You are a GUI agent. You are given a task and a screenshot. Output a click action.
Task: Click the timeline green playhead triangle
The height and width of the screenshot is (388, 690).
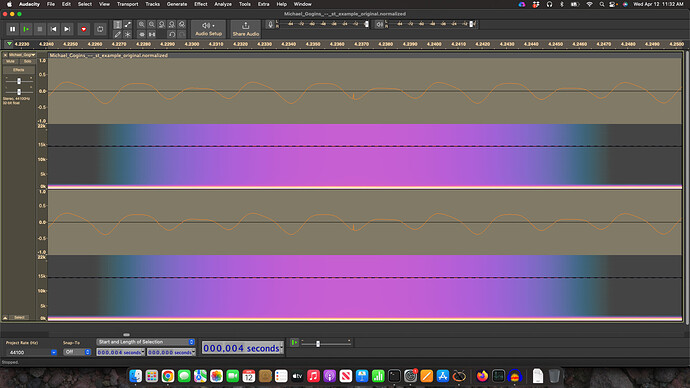pos(9,44)
